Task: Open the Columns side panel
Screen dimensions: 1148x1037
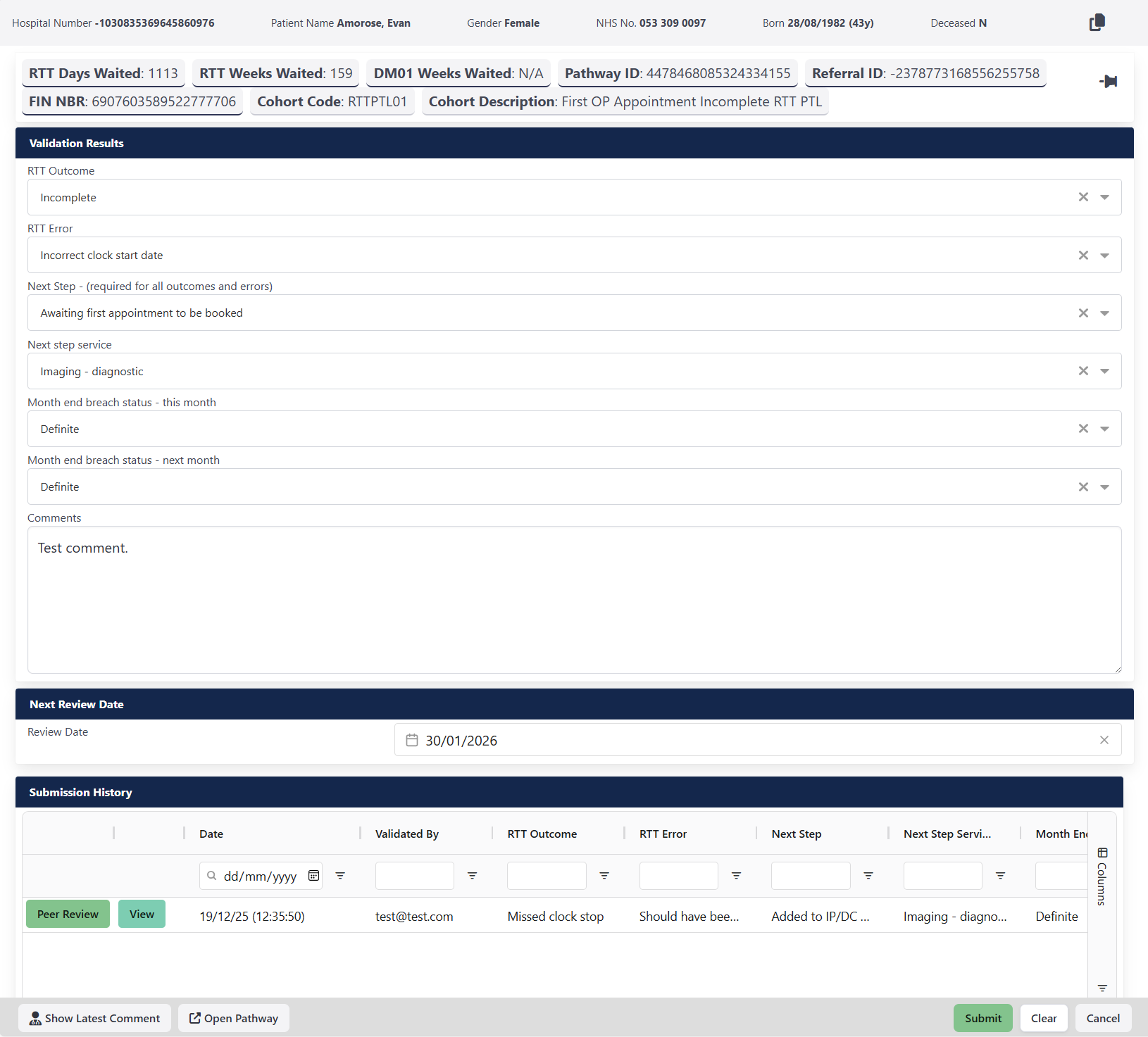Action: [x=1102, y=876]
